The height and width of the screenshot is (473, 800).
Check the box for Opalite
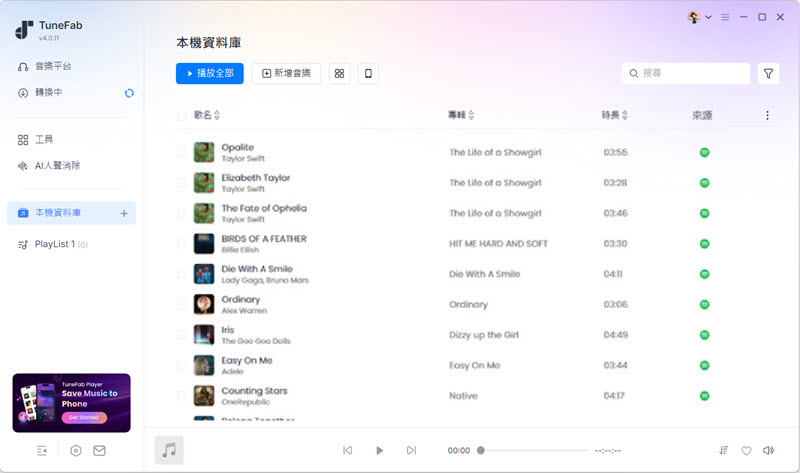[181, 152]
